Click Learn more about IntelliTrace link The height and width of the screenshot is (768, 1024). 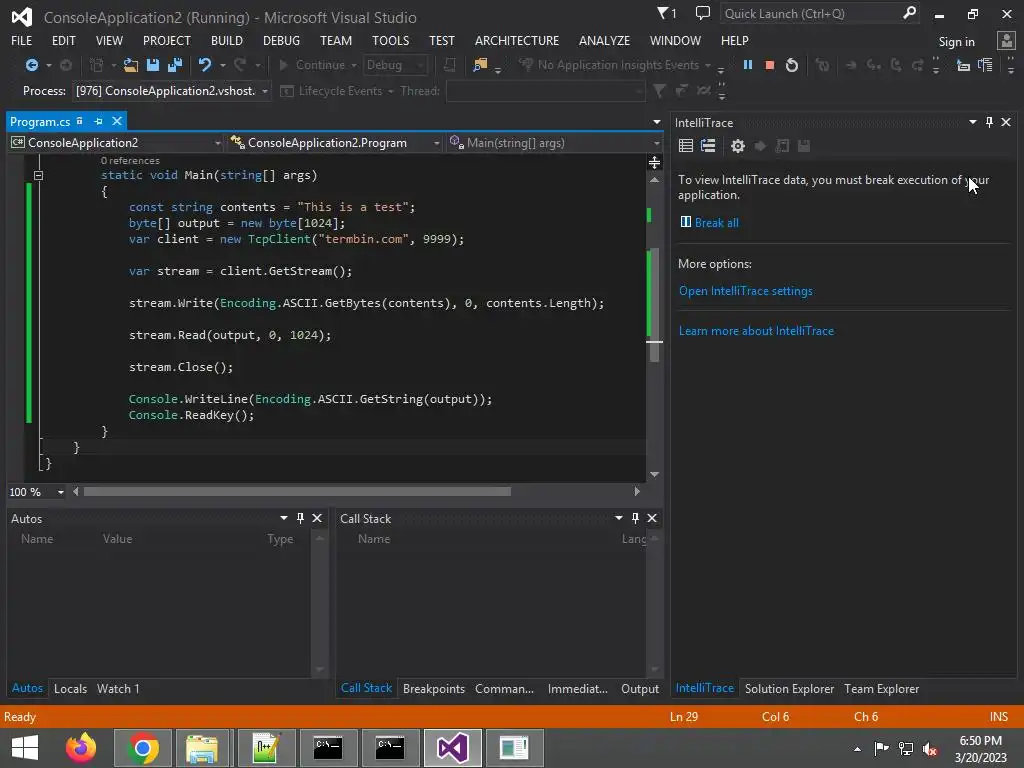click(x=756, y=331)
